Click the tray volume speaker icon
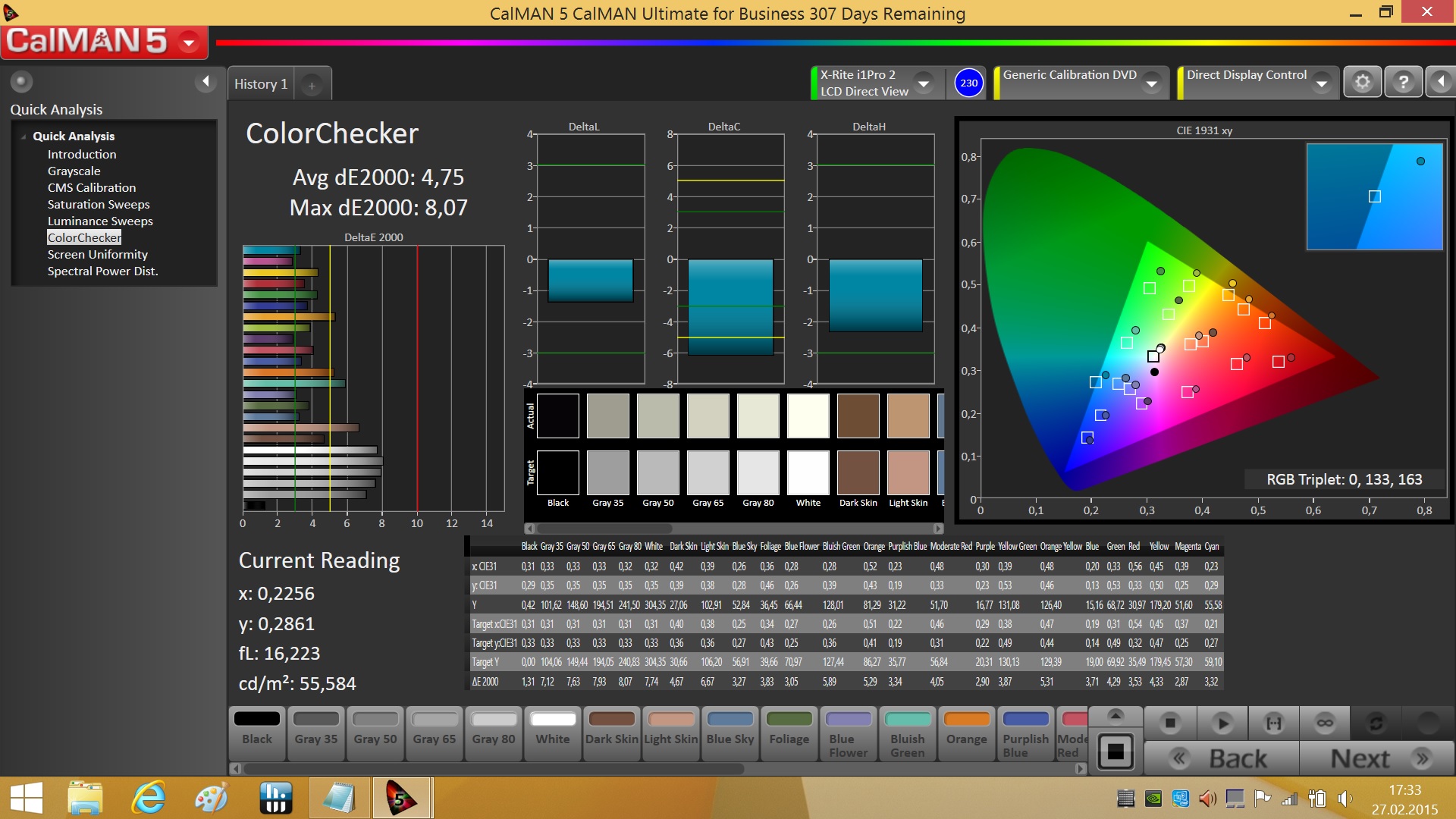Image resolution: width=1456 pixels, height=819 pixels. tap(1345, 799)
